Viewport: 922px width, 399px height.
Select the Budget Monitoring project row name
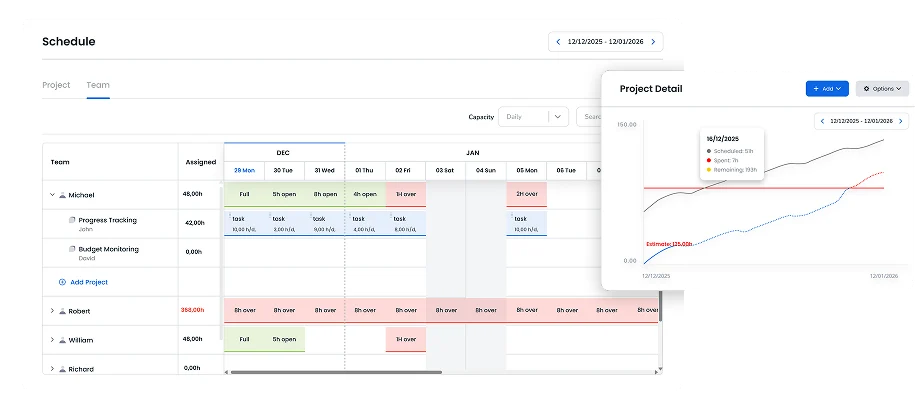click(109, 249)
